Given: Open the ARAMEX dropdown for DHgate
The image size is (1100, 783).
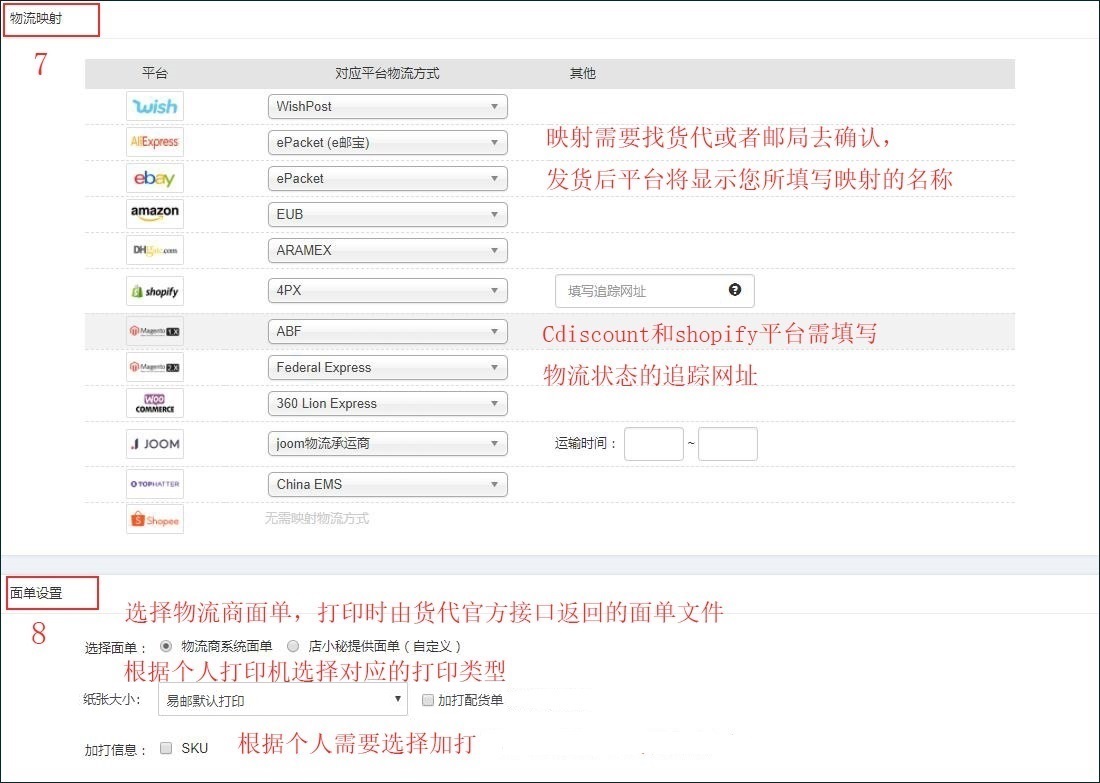Looking at the screenshot, I should tap(387, 250).
